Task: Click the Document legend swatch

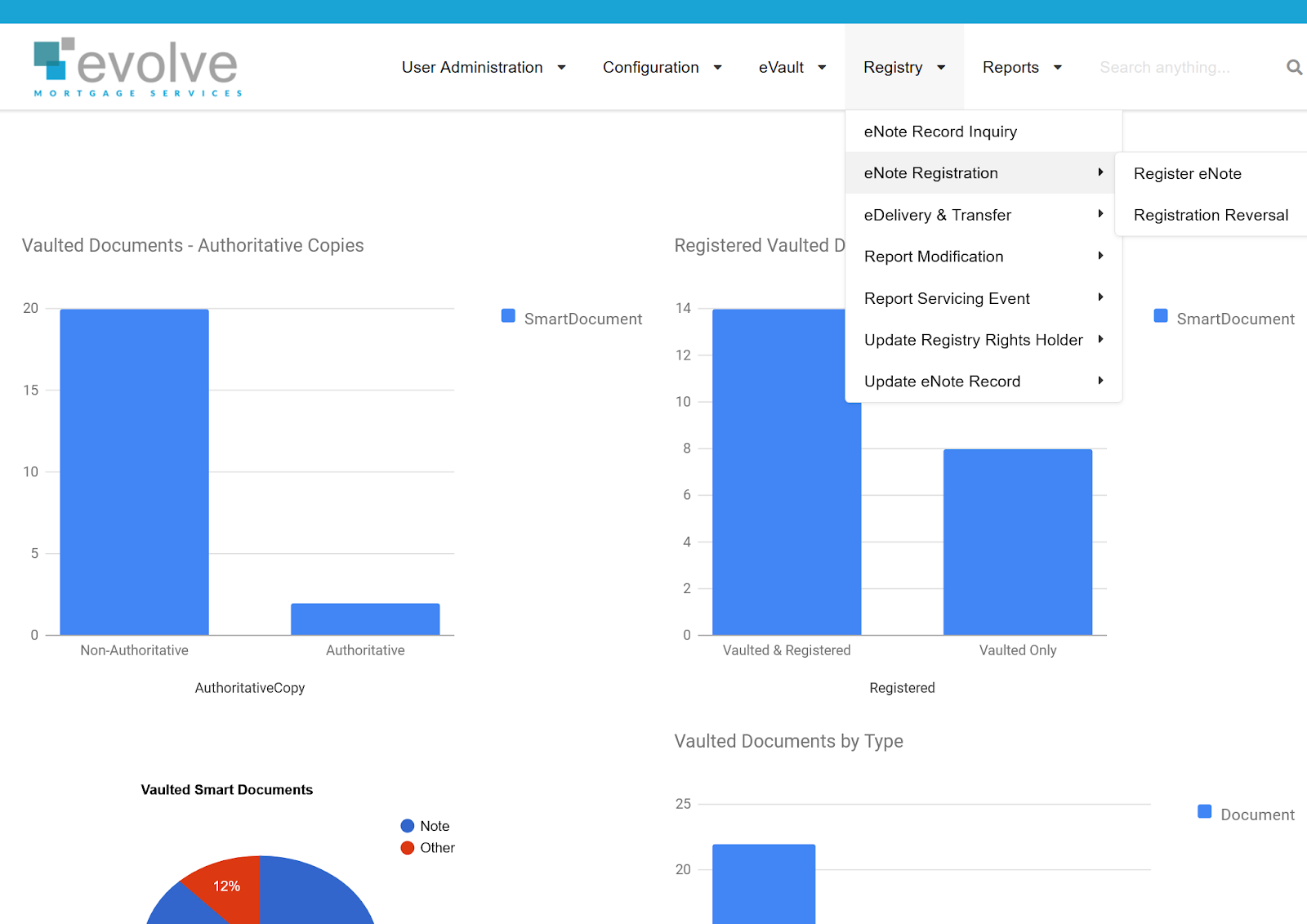Action: [x=1205, y=811]
